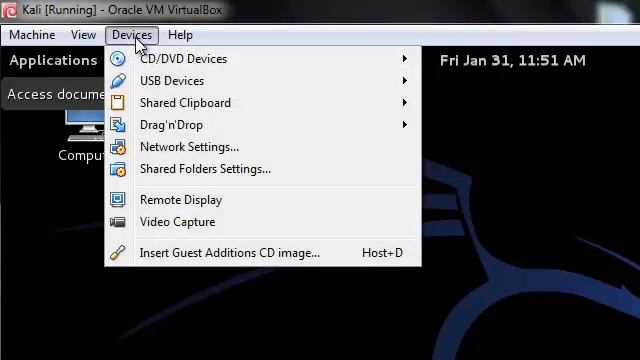Click the Computer desktop icon in Kali
The width and height of the screenshot is (640, 360).
click(x=85, y=126)
